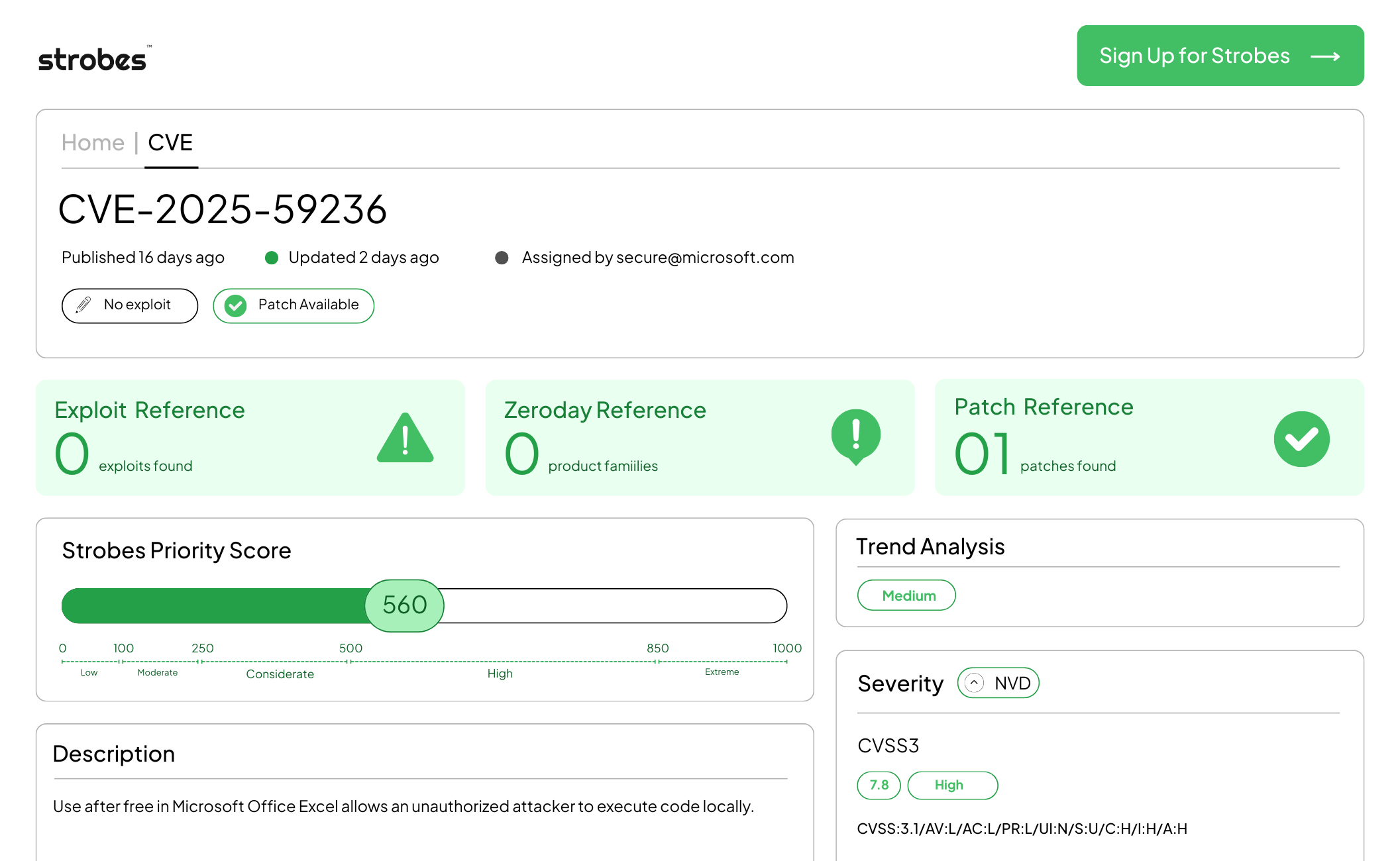The image size is (1400, 861).
Task: Select the CVSS:3.1 vector string text
Action: pyautogui.click(x=1022, y=829)
